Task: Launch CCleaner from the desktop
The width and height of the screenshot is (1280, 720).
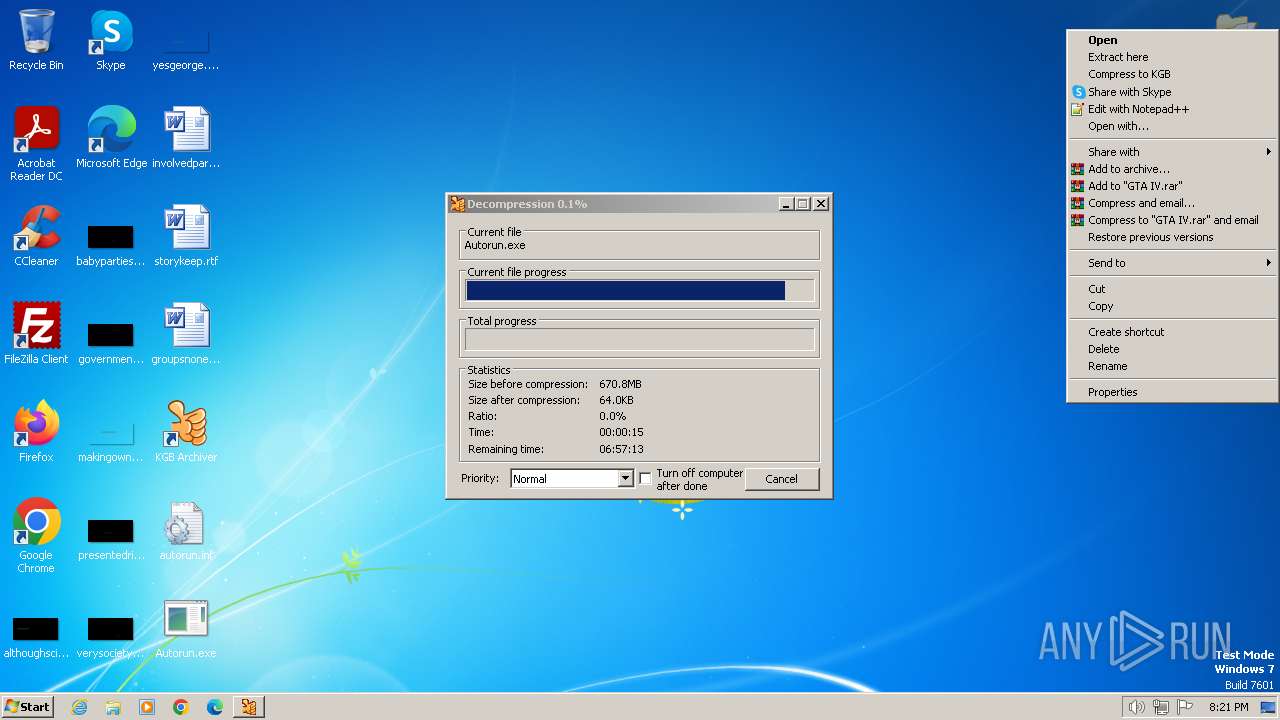Action: click(36, 235)
